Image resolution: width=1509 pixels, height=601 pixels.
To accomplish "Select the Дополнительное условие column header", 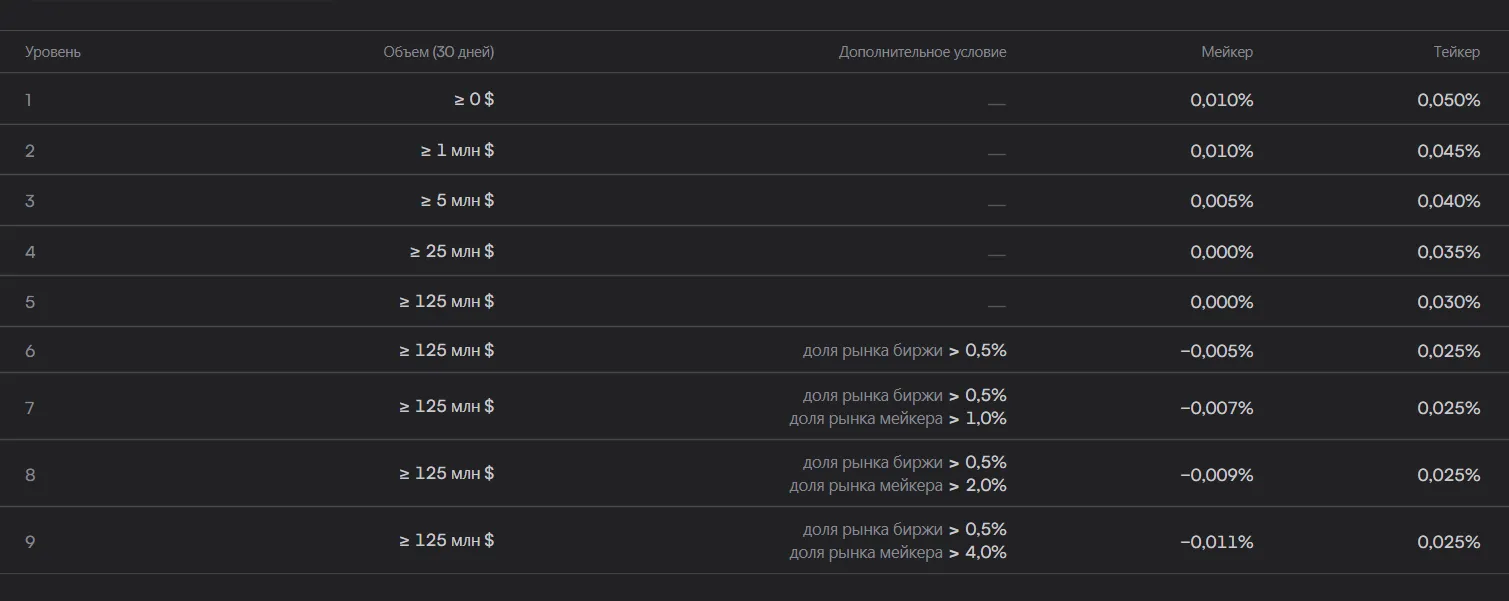I will click(923, 52).
